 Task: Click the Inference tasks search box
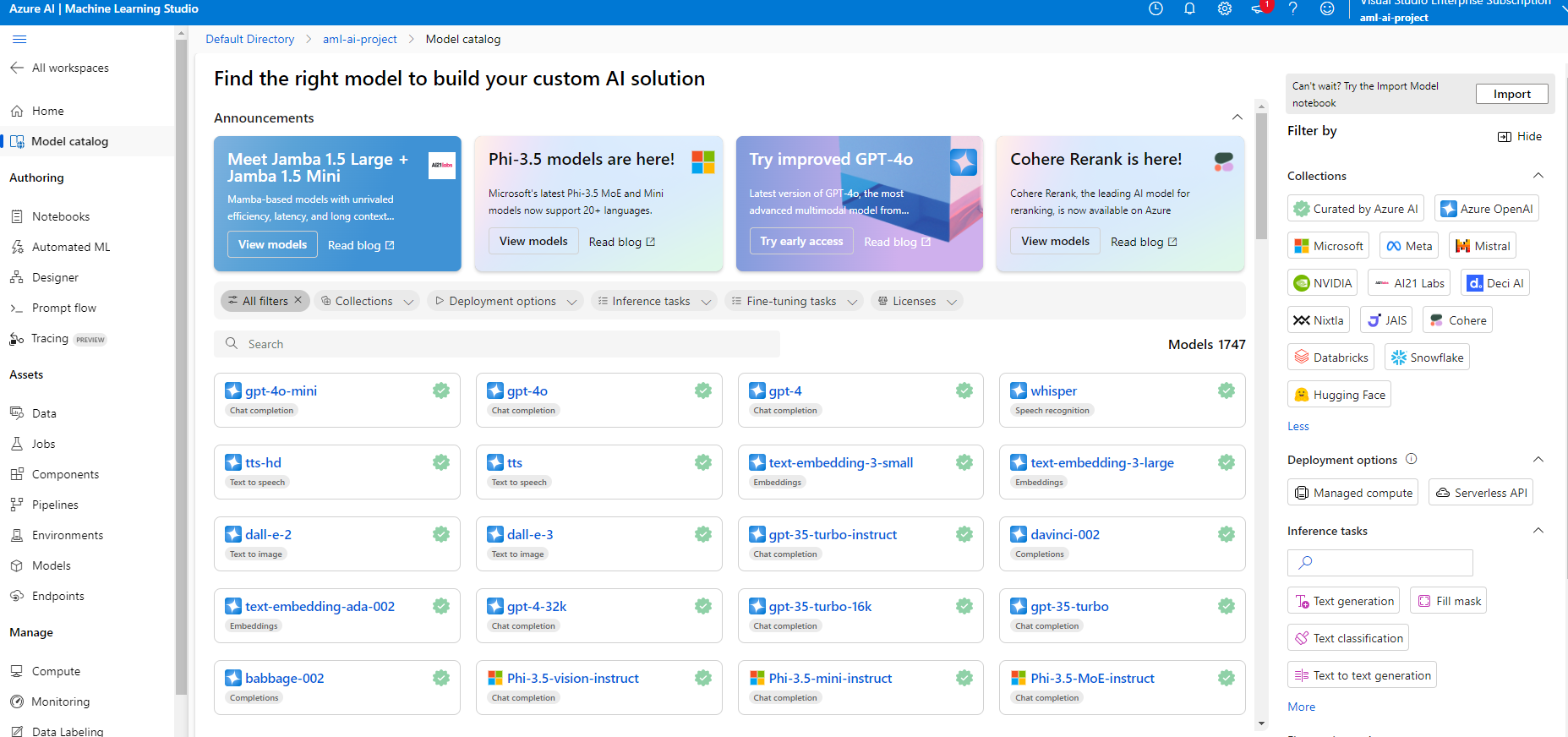(x=1380, y=562)
